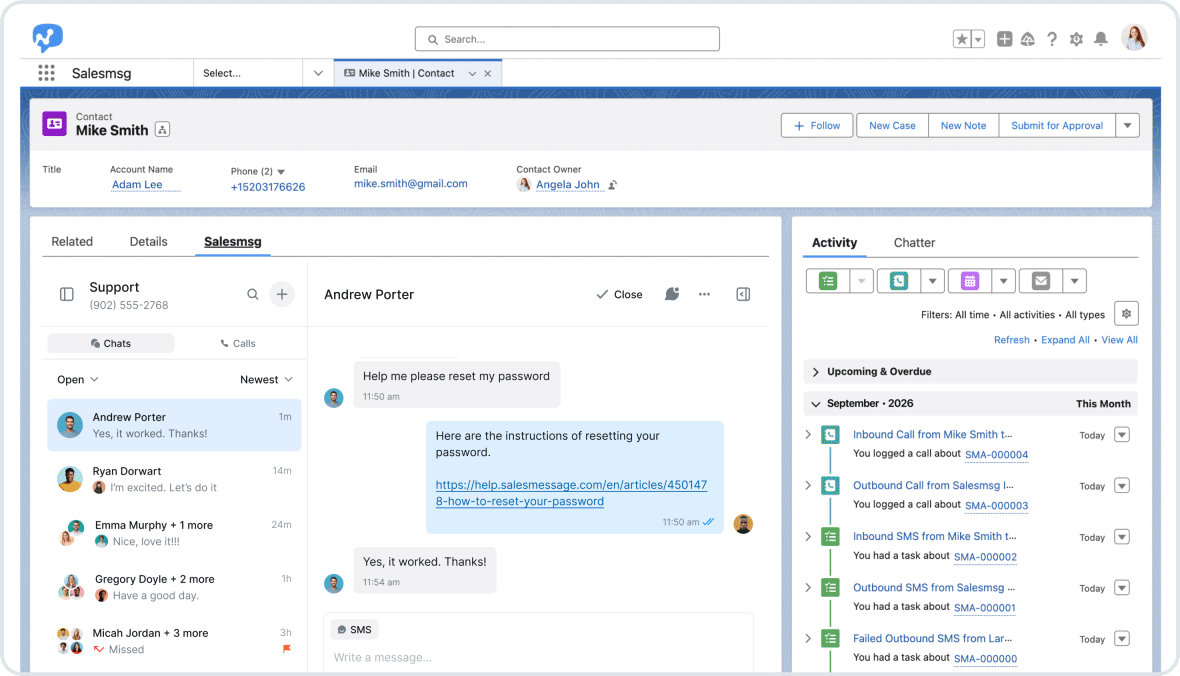Click the notifications bell icon

(x=1100, y=39)
